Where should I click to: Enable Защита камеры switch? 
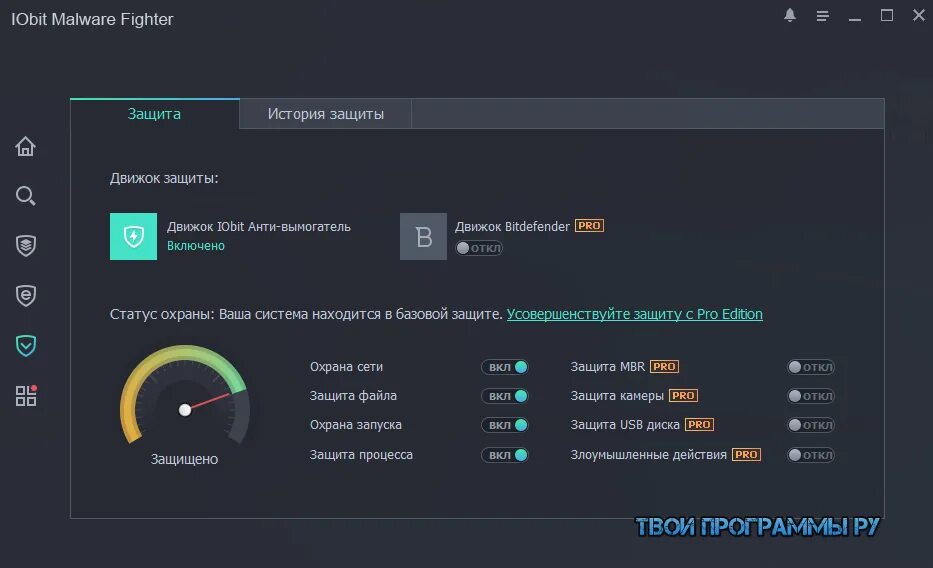(811, 396)
